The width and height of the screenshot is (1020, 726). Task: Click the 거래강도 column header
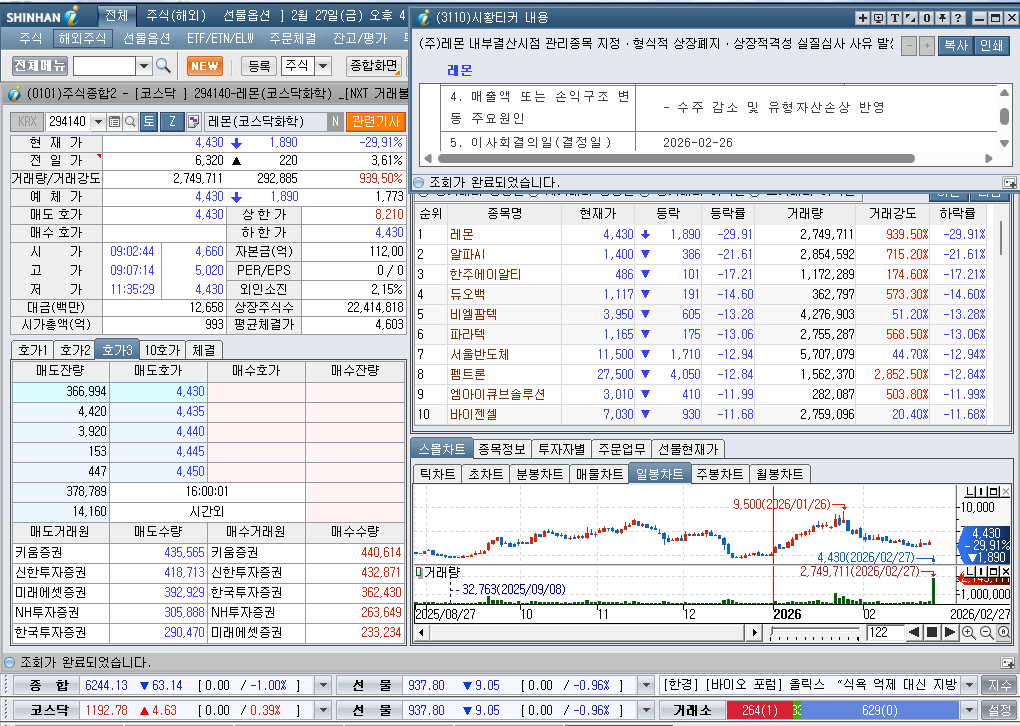[892, 213]
